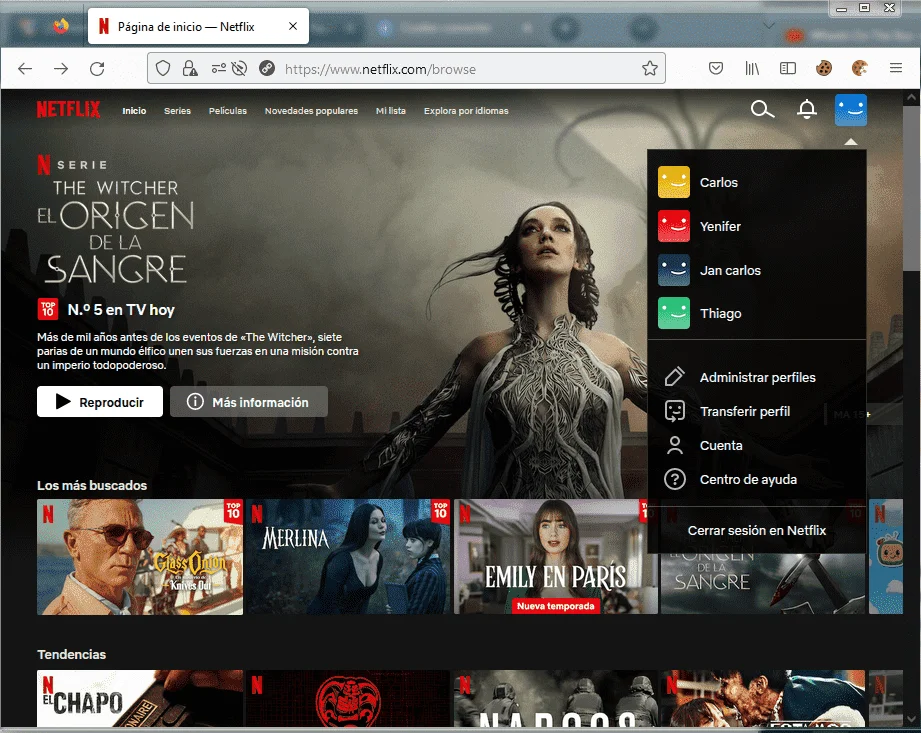Open the Cobra Kai red snake thumbnail
This screenshot has width=921, height=733.
pyautogui.click(x=348, y=698)
